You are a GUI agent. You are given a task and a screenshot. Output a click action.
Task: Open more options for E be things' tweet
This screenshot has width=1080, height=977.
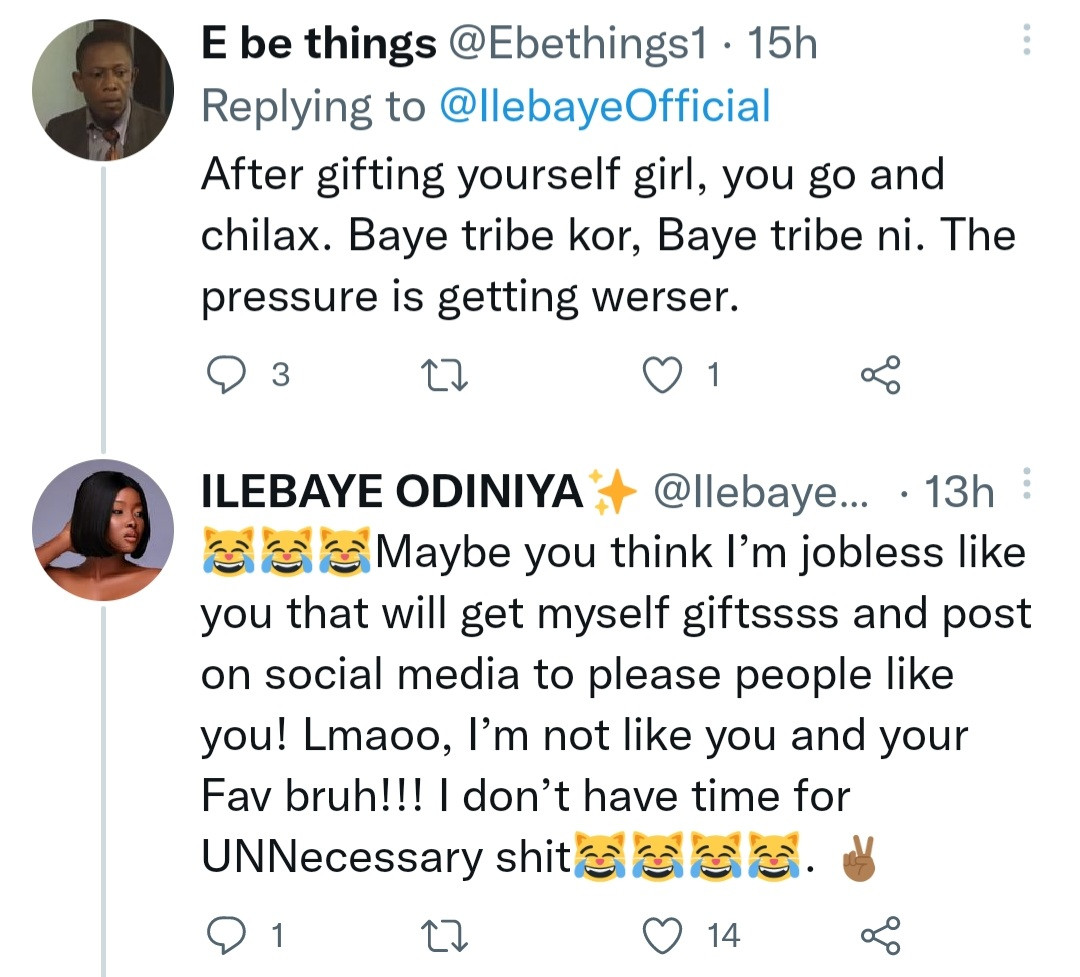pyautogui.click(x=1025, y=41)
